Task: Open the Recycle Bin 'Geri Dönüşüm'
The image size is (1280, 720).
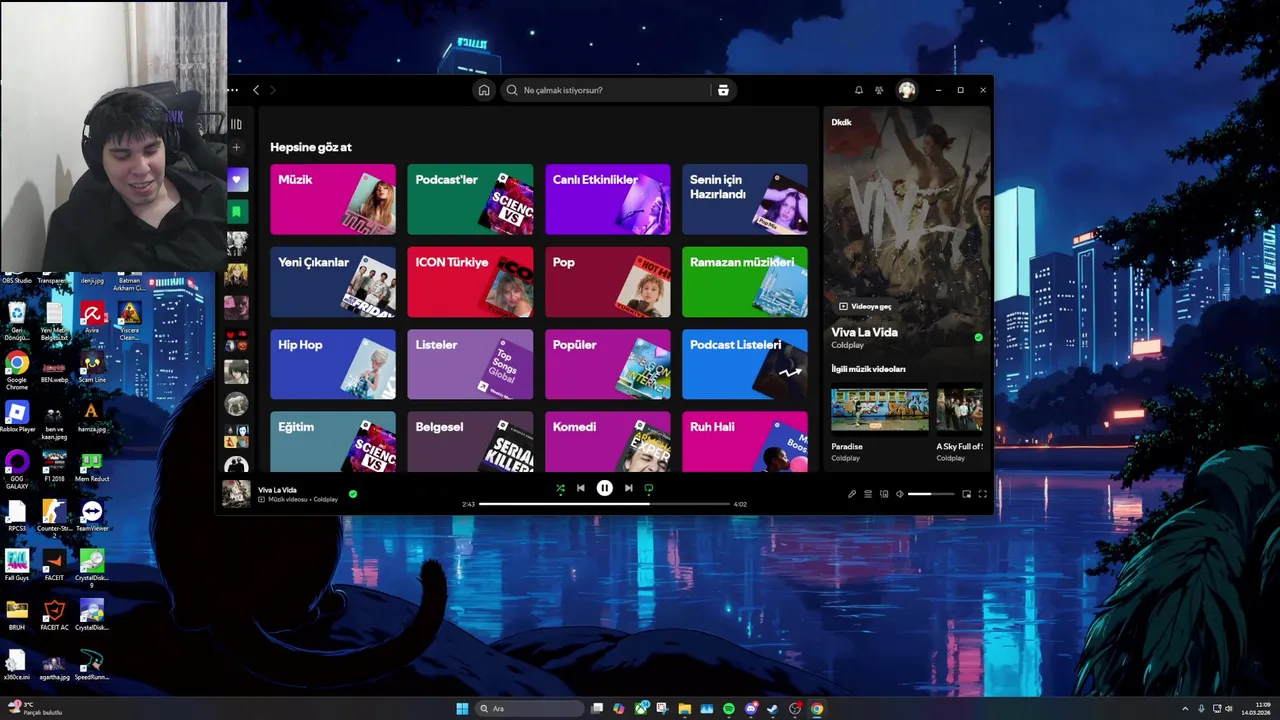Action: (x=17, y=320)
